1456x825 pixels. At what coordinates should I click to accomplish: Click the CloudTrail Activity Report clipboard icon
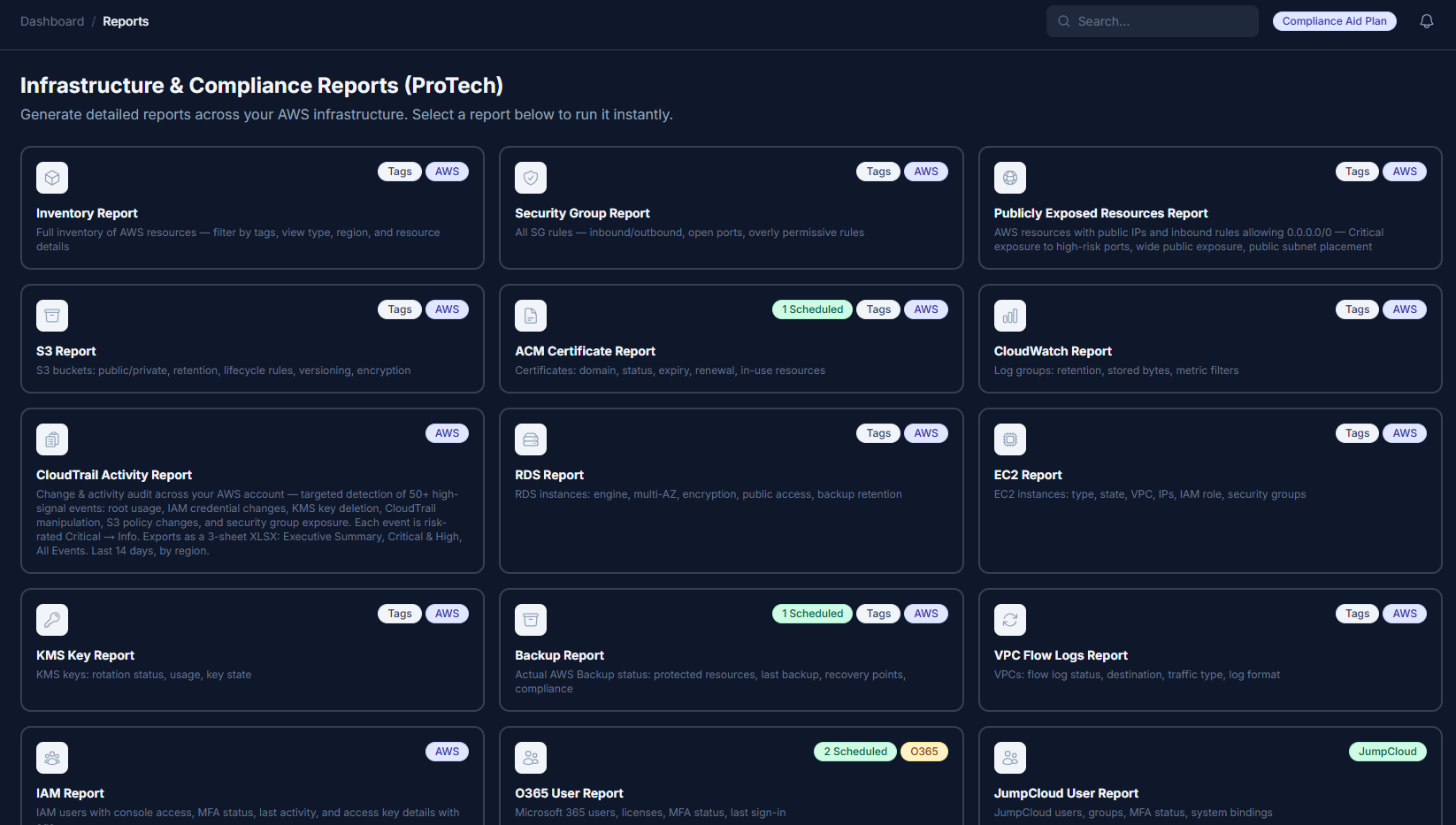(x=52, y=439)
